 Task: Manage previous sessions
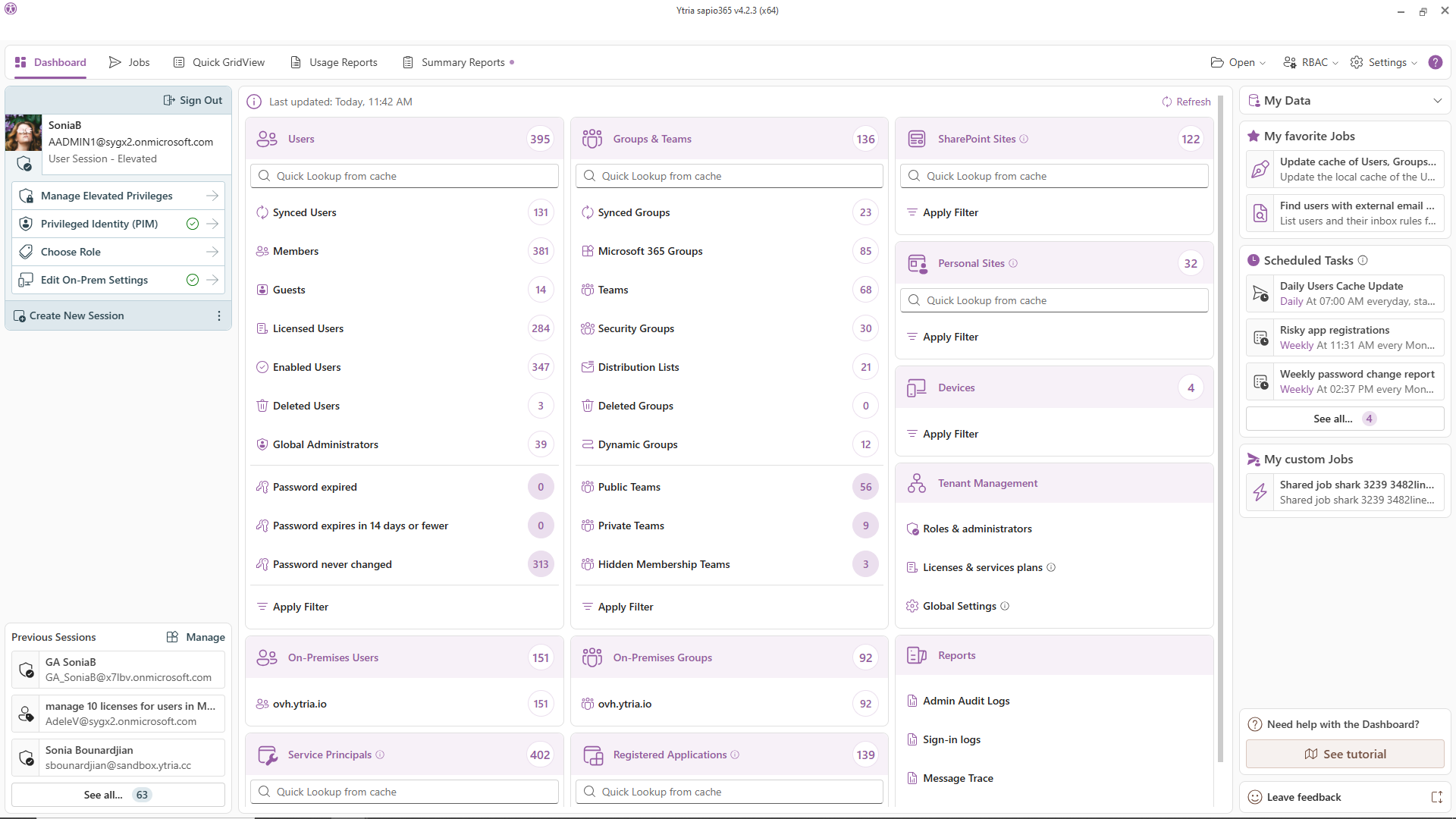coord(196,637)
